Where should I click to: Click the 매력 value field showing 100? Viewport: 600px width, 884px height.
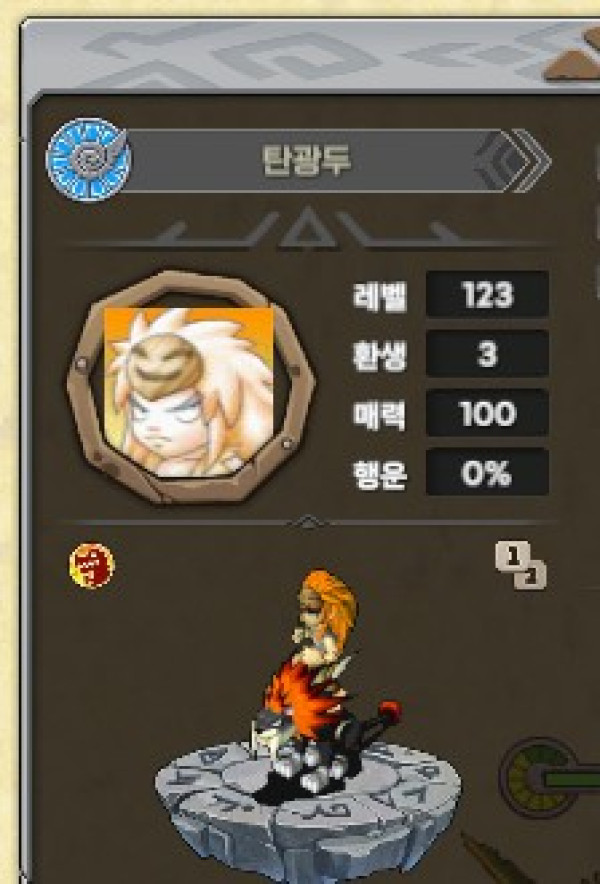(487, 413)
